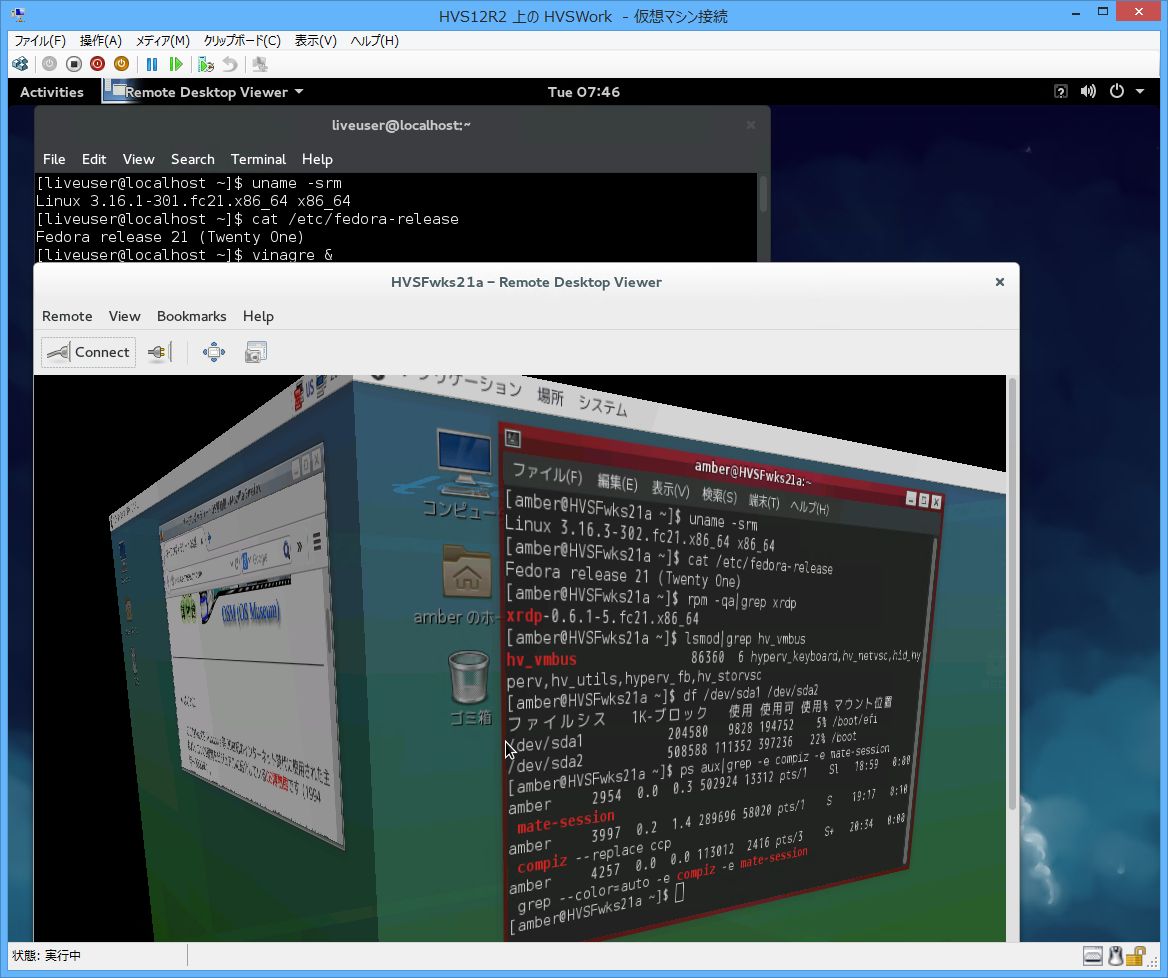Viewport: 1168px width, 978px height.
Task: Click the liveuser terminal scrollbar
Action: [x=763, y=194]
